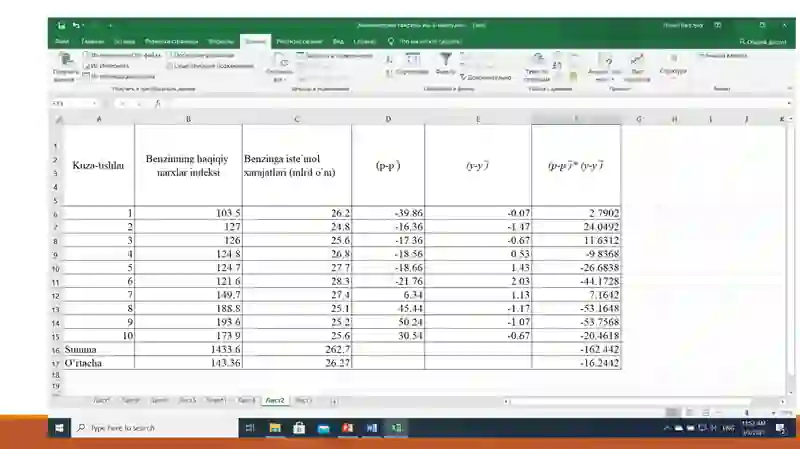Open Advanced (Дополнительно) filter option
800x449 pixels.
(x=485, y=77)
